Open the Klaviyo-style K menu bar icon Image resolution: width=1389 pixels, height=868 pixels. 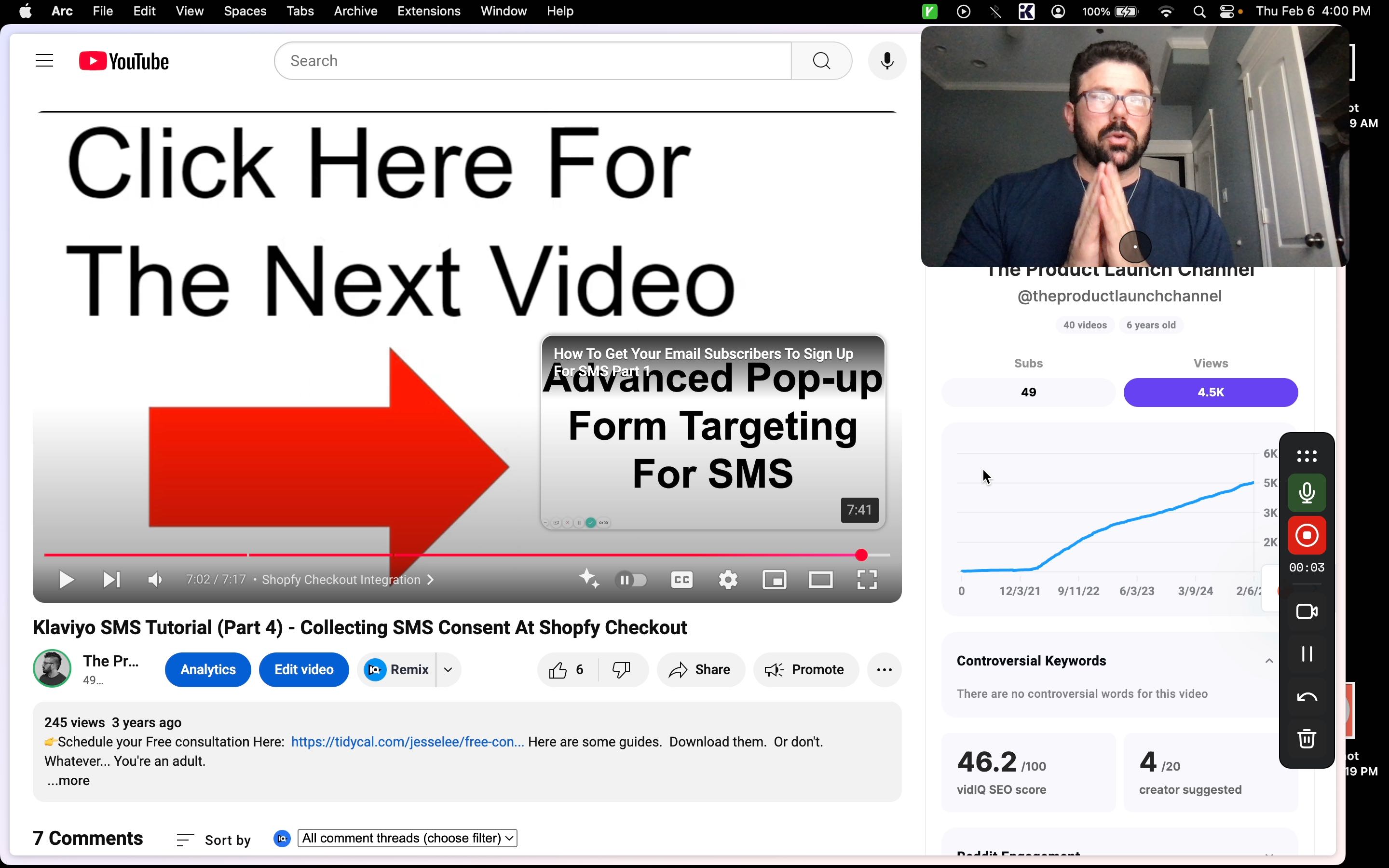coord(1027,12)
